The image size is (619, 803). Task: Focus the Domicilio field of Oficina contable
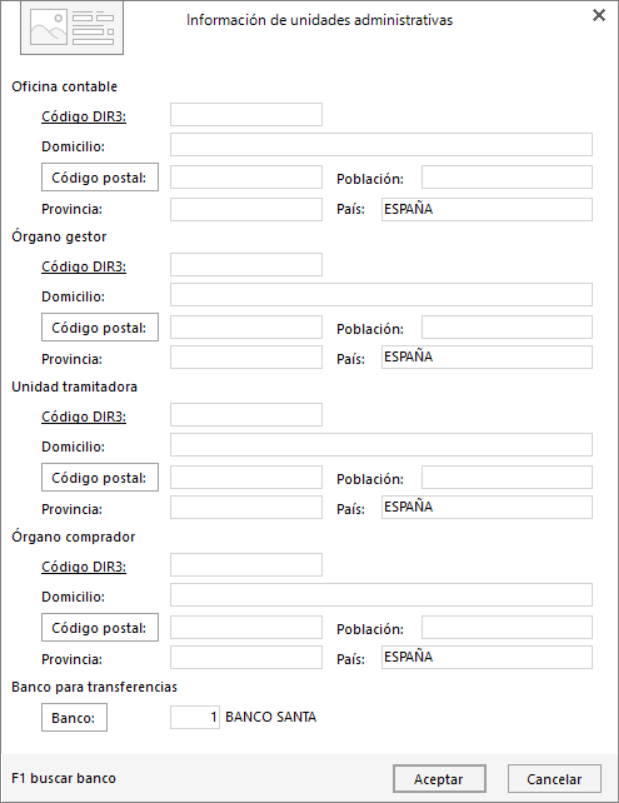click(x=381, y=144)
